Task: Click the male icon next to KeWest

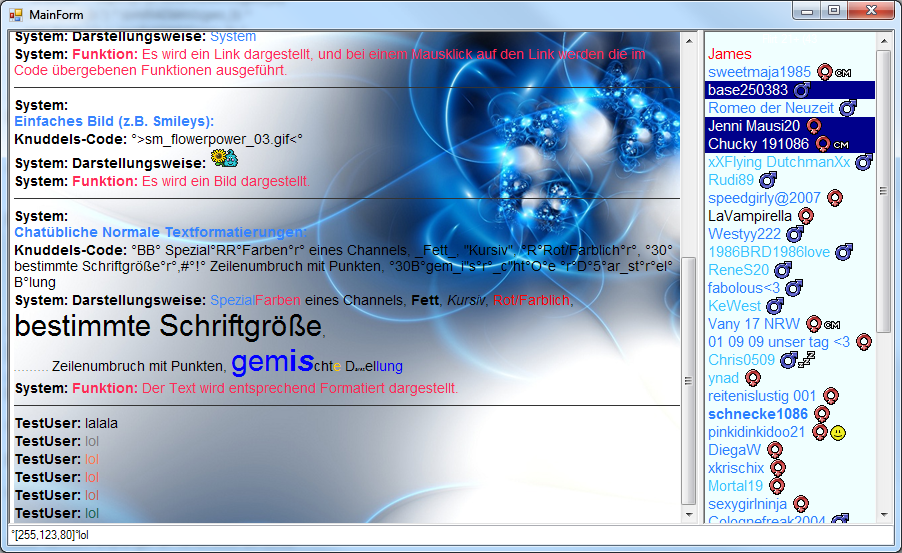Action: click(775, 306)
